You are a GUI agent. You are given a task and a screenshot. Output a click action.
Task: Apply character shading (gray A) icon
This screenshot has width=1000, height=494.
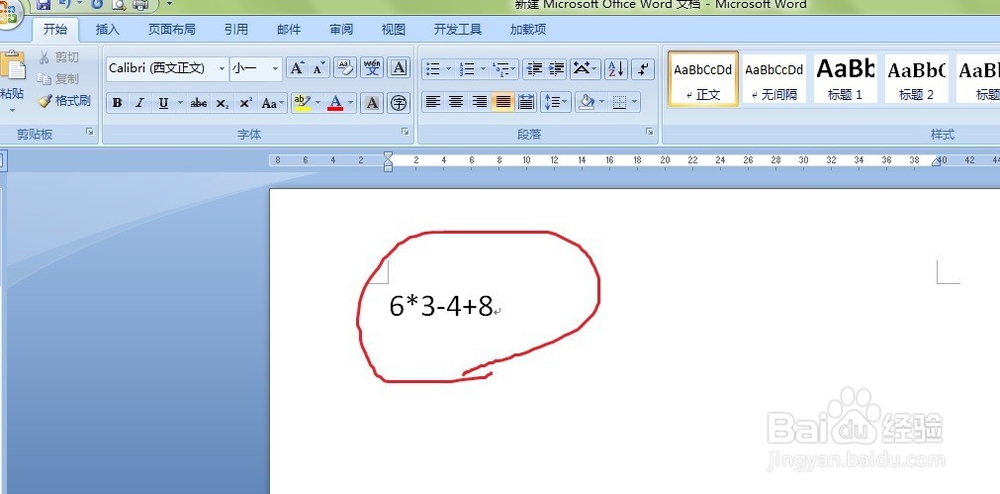click(x=372, y=103)
